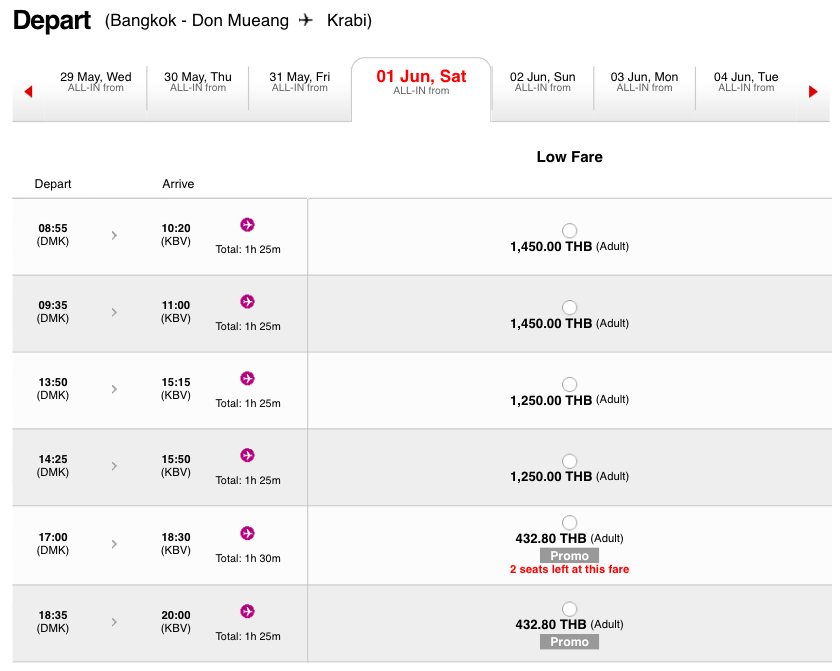The image size is (840, 671).
Task: Click the airline icon for 09:35 flight
Action: pos(247,301)
